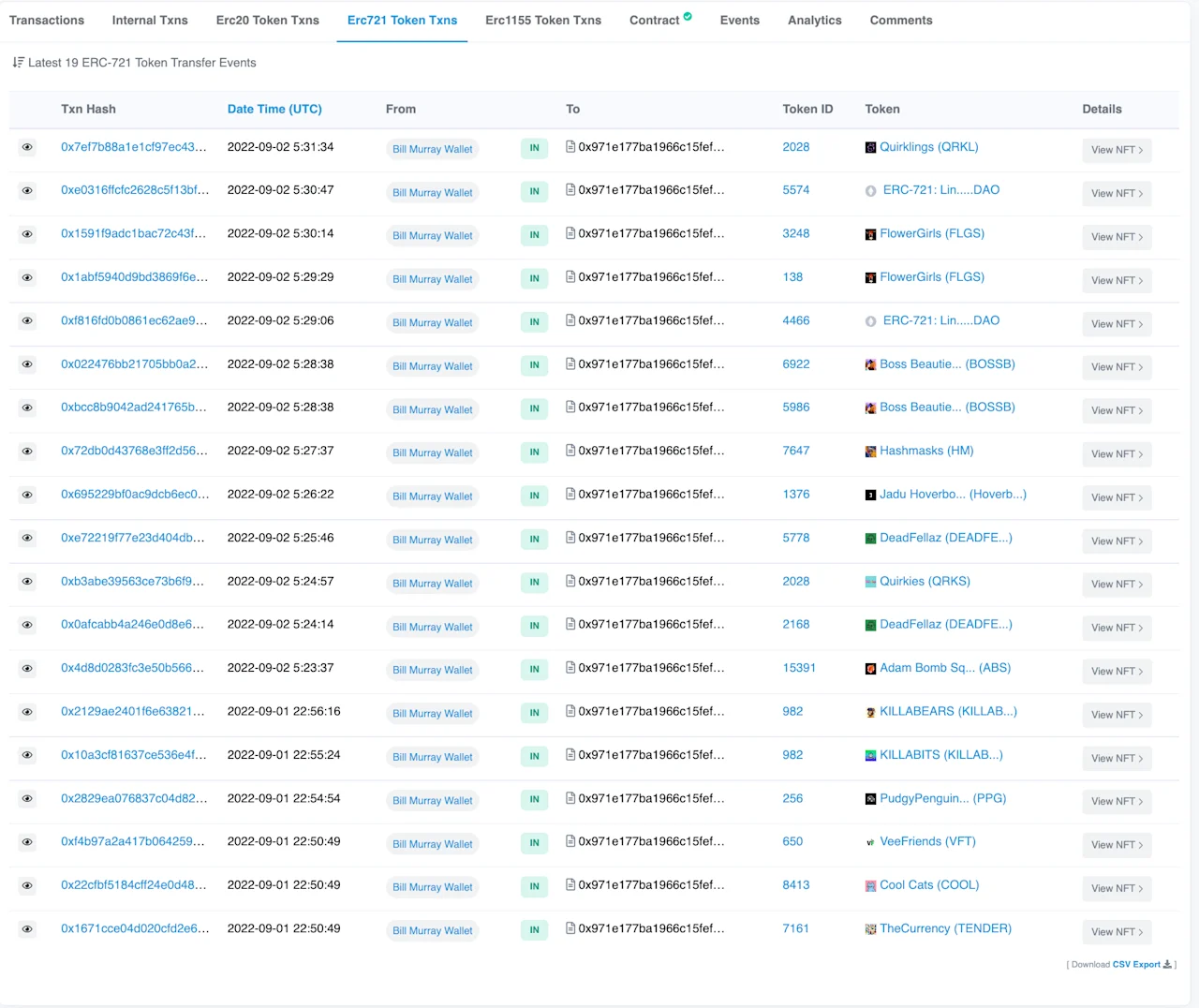The image size is (1199, 1008).
Task: Click the Quirkies (QRKS) token icon
Action: click(x=871, y=582)
